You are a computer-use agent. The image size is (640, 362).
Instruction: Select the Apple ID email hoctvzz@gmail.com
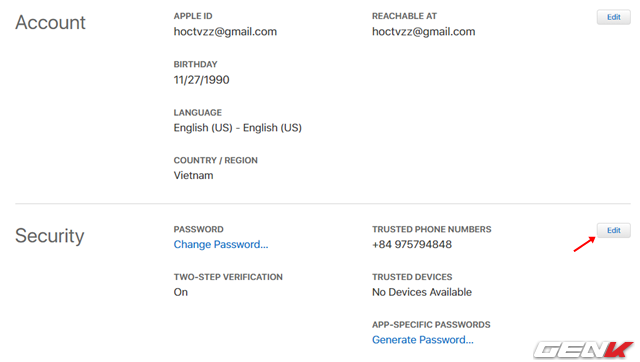(225, 32)
